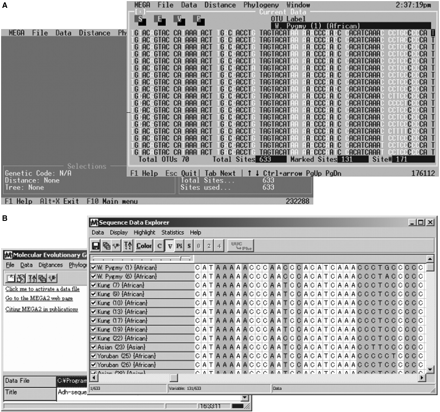Uncheck Kung (22) (African) sequence
440x412 pixels.
pyautogui.click(x=94, y=338)
